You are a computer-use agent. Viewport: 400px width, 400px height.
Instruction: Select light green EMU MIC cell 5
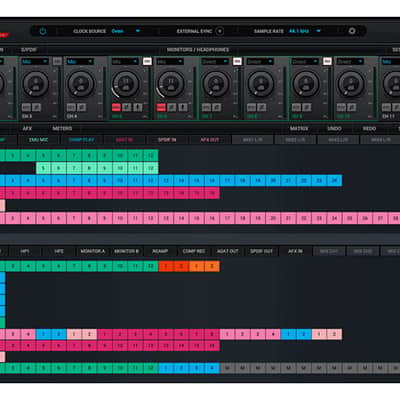click(x=43, y=168)
